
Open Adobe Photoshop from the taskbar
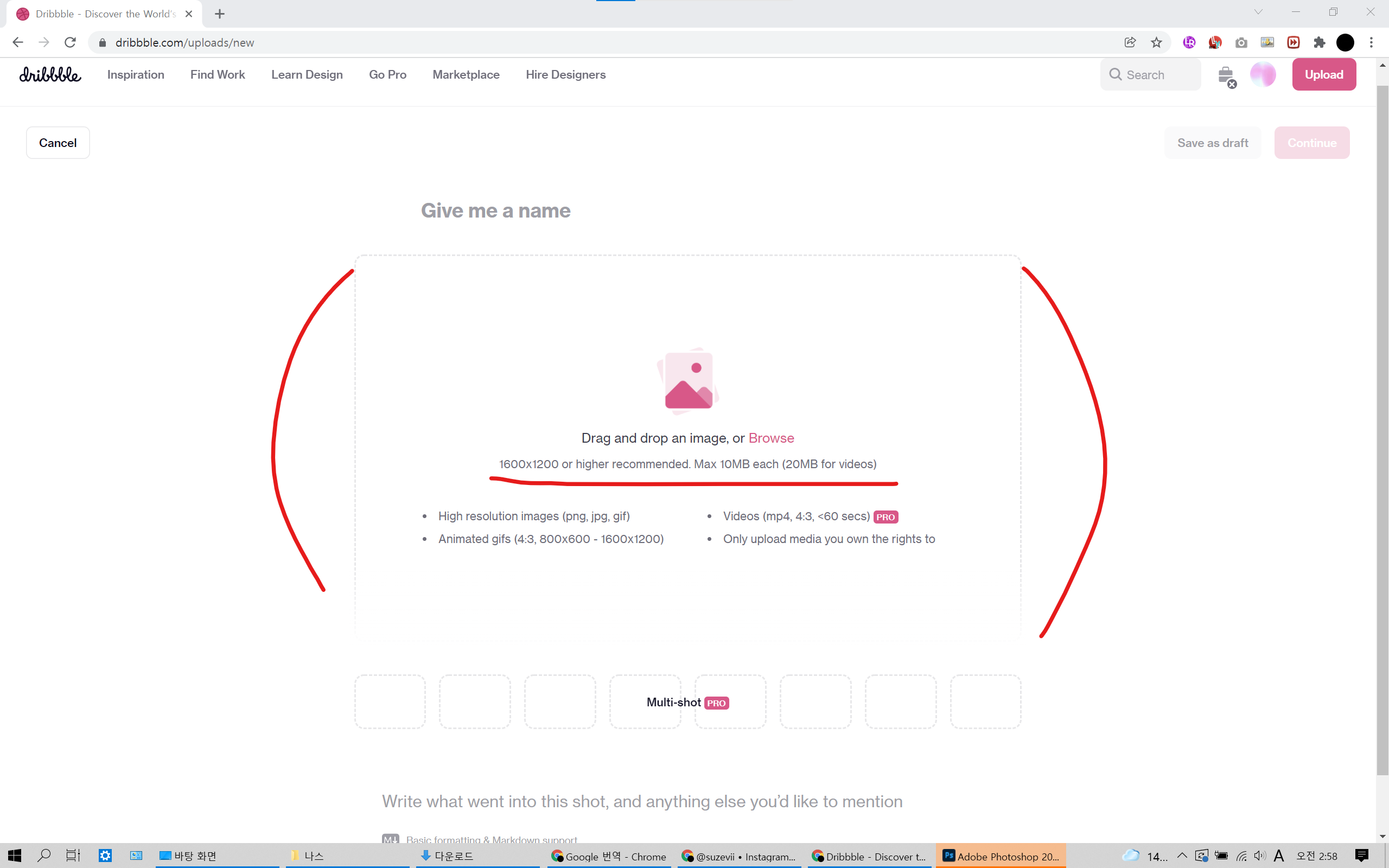1001,856
